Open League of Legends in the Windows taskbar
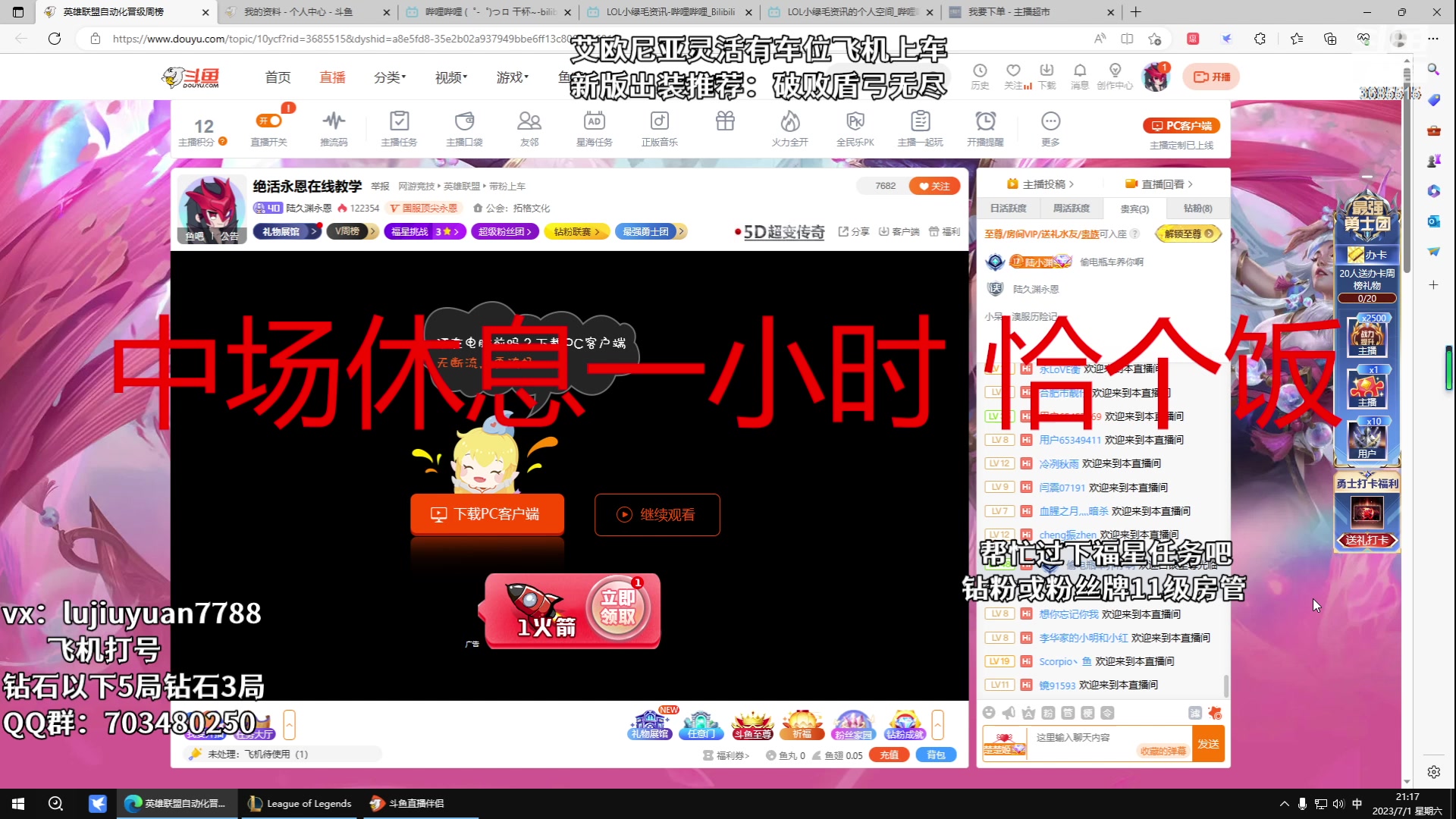The image size is (1456, 819). [300, 804]
